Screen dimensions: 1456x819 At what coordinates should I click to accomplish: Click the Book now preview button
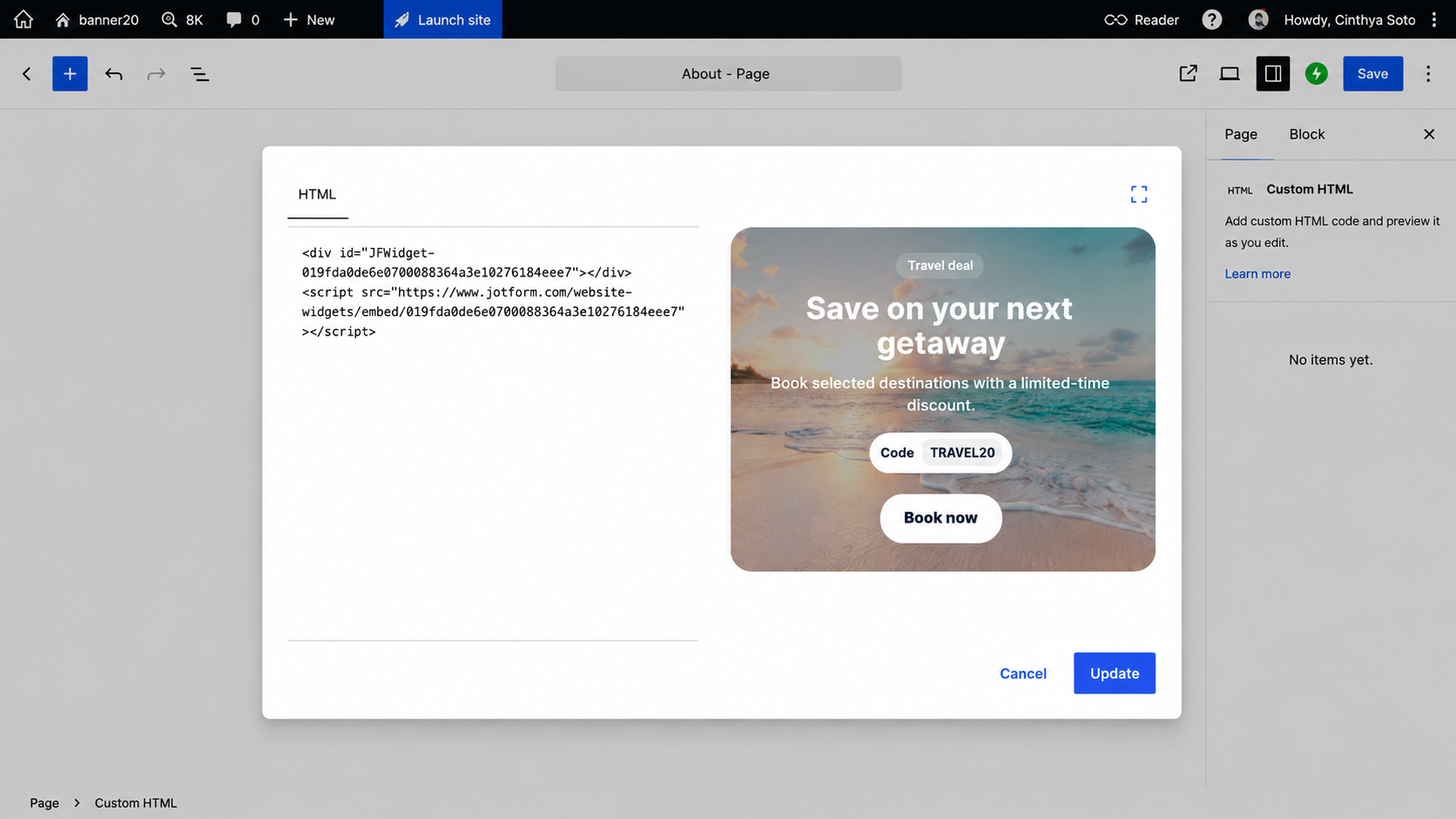(940, 518)
